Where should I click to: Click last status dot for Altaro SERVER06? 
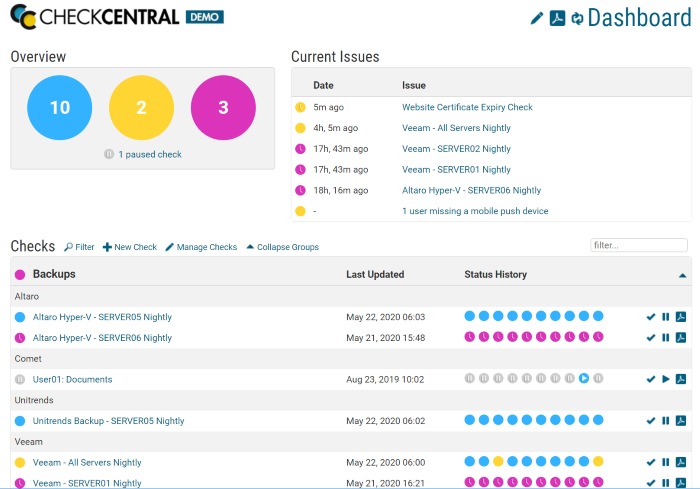point(598,337)
